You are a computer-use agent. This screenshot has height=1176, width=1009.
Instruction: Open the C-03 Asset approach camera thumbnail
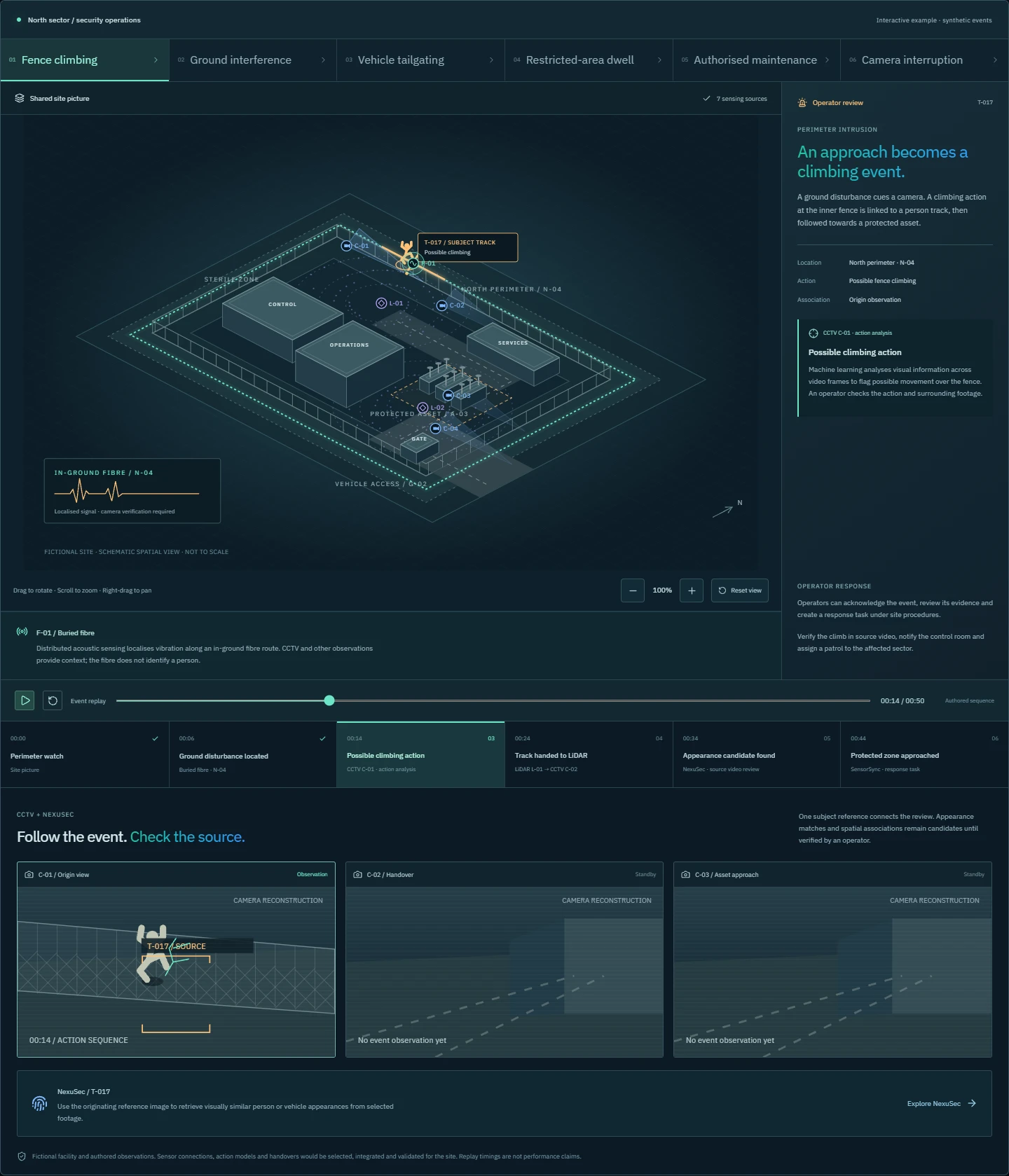(832, 960)
